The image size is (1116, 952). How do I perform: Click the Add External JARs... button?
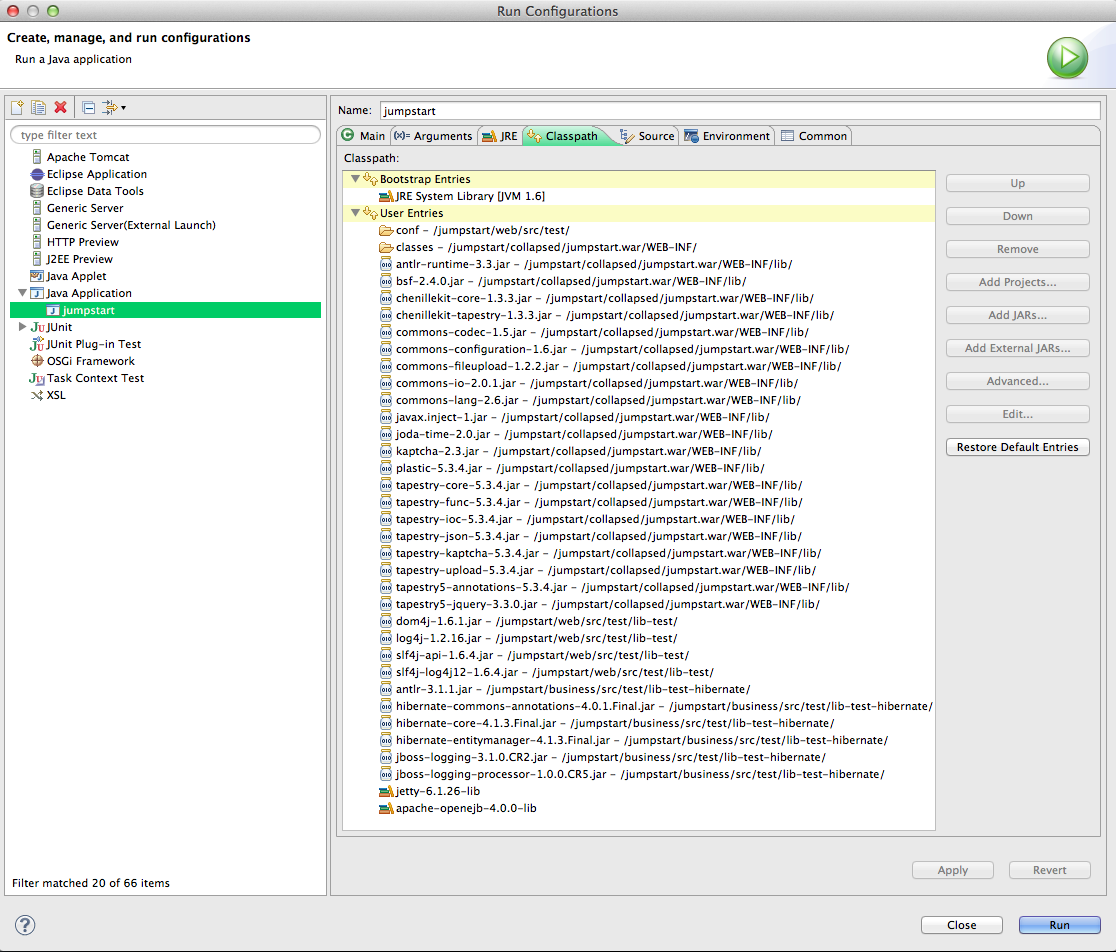(x=1018, y=348)
